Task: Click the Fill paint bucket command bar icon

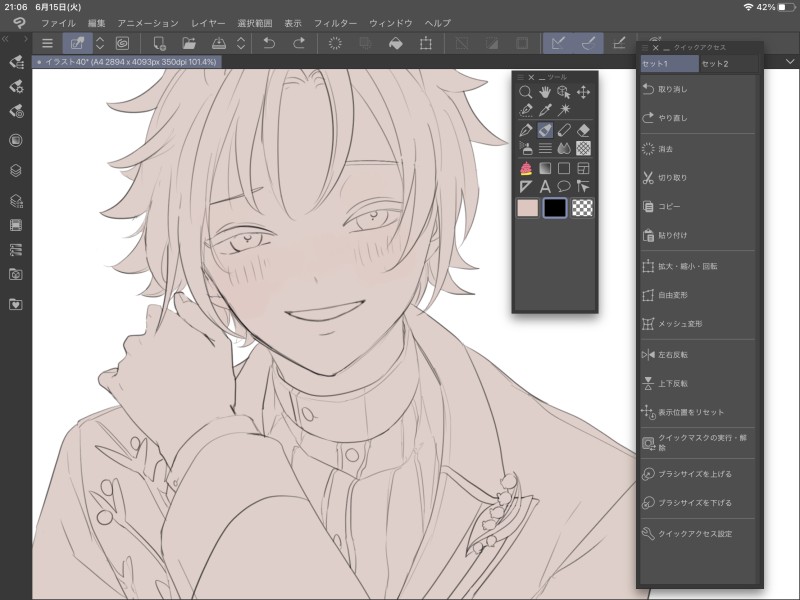Action: pyautogui.click(x=395, y=43)
